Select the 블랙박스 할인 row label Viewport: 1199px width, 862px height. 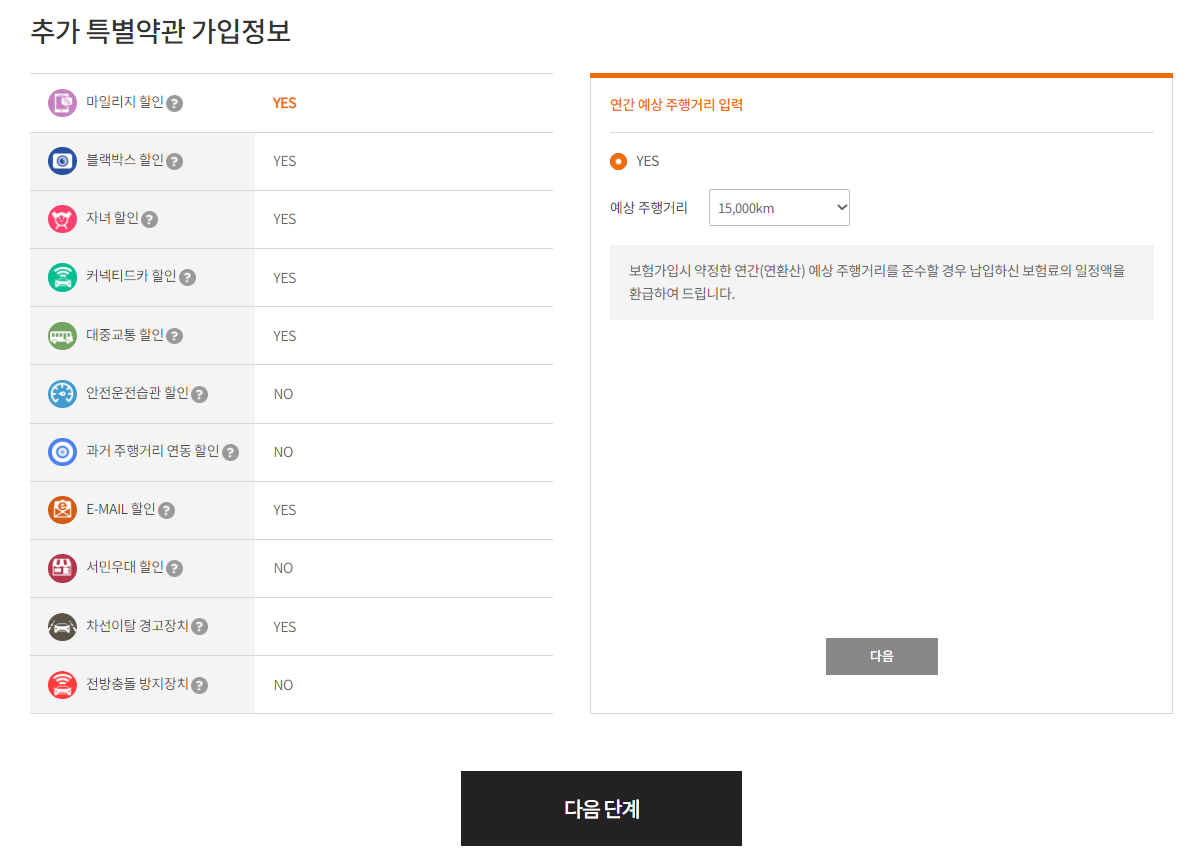(x=125, y=160)
